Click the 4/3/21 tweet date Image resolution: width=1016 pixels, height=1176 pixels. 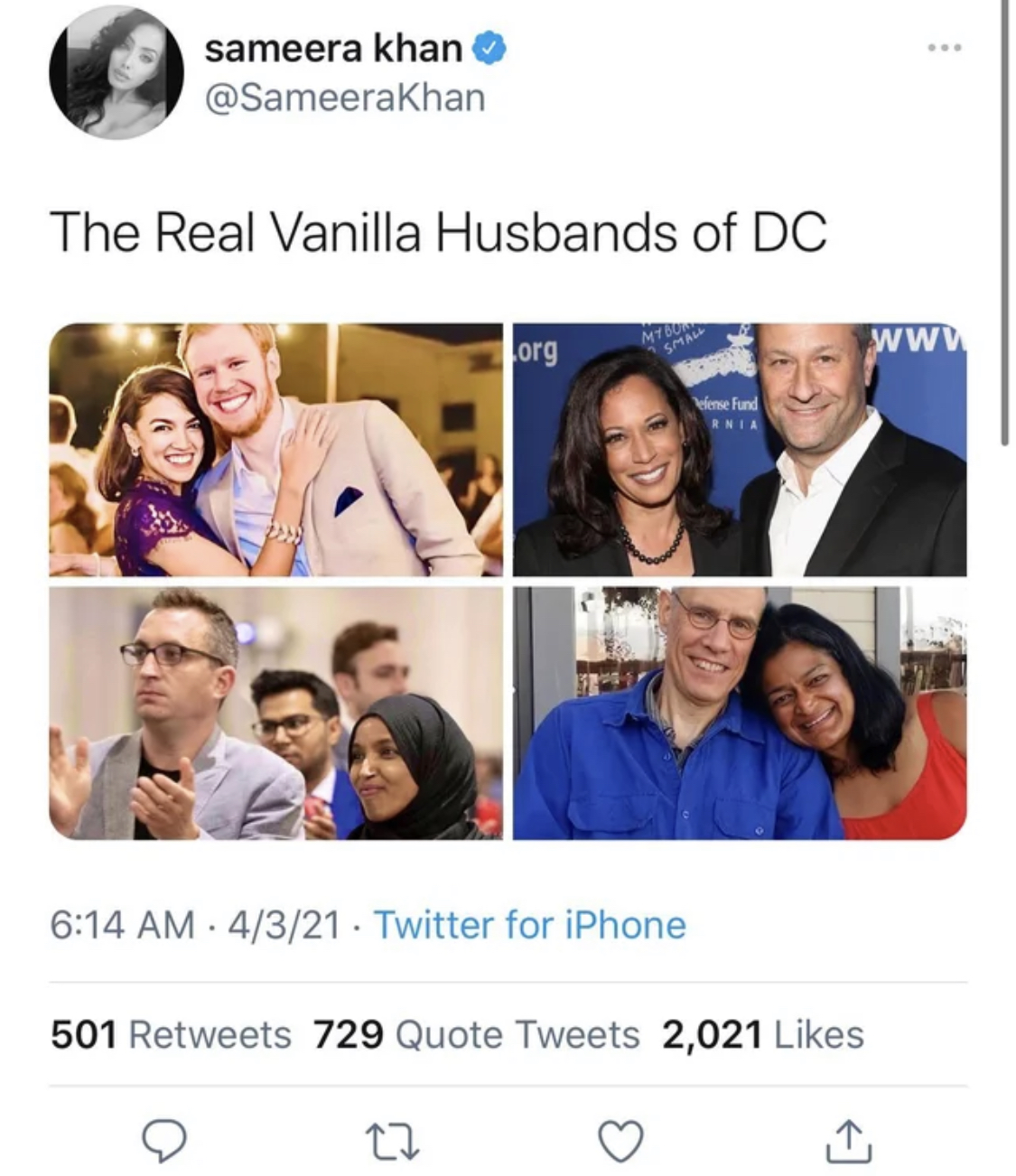tap(284, 925)
